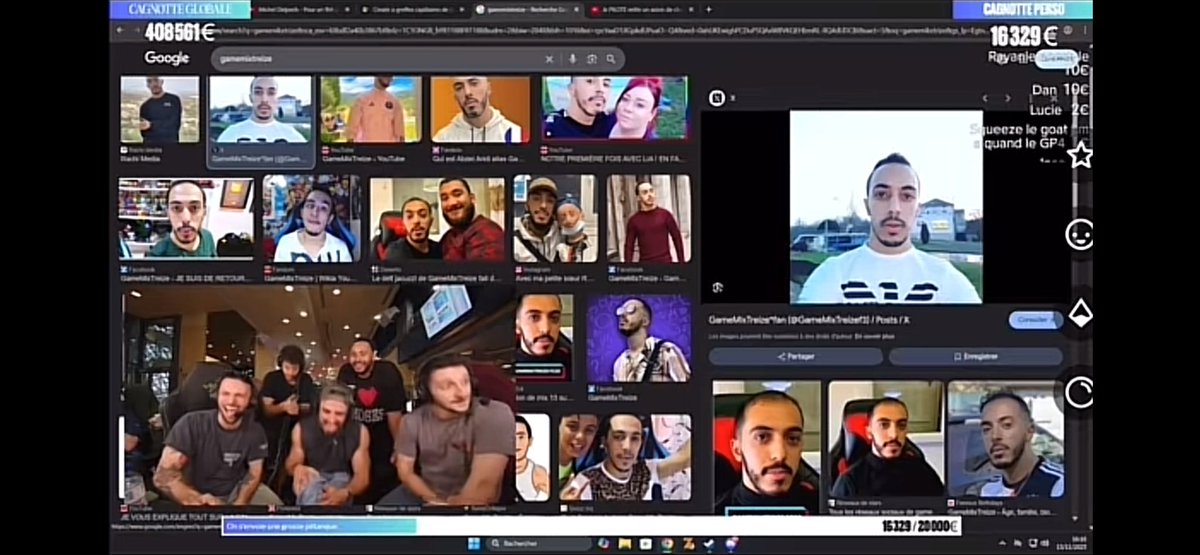Click the Consulter button in preview panel
Image resolution: width=1200 pixels, height=555 pixels.
pyautogui.click(x=1034, y=320)
